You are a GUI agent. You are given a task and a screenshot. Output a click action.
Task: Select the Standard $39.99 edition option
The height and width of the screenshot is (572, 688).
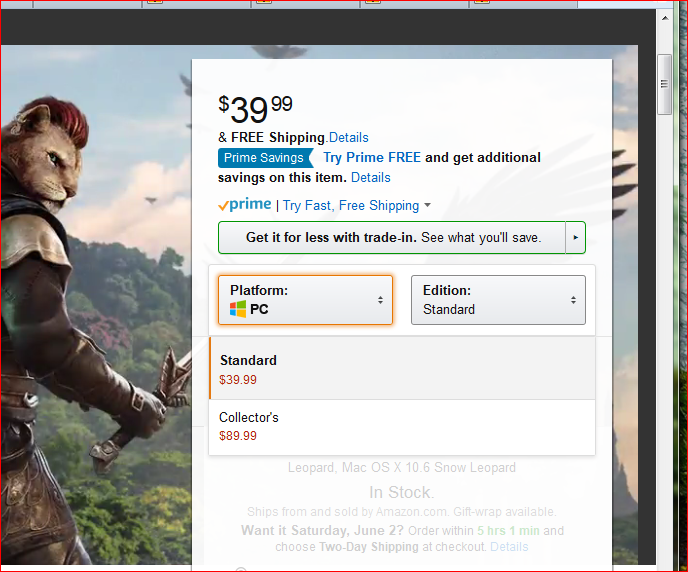pyautogui.click(x=402, y=368)
